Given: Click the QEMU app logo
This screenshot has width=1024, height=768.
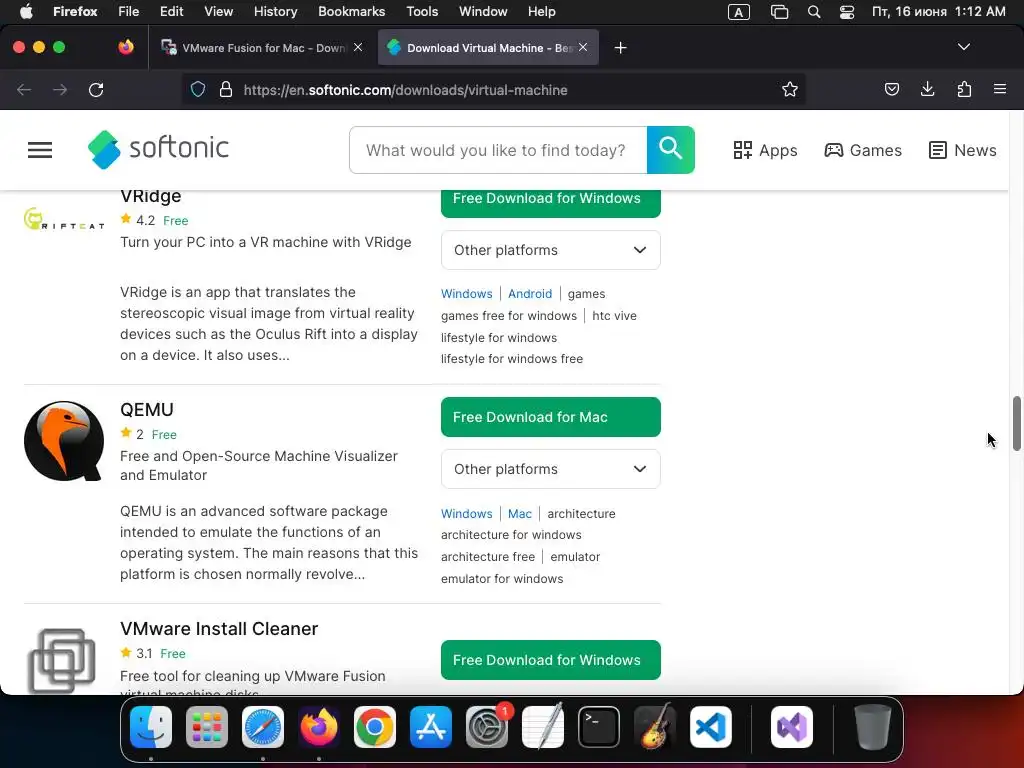Looking at the screenshot, I should tap(64, 441).
